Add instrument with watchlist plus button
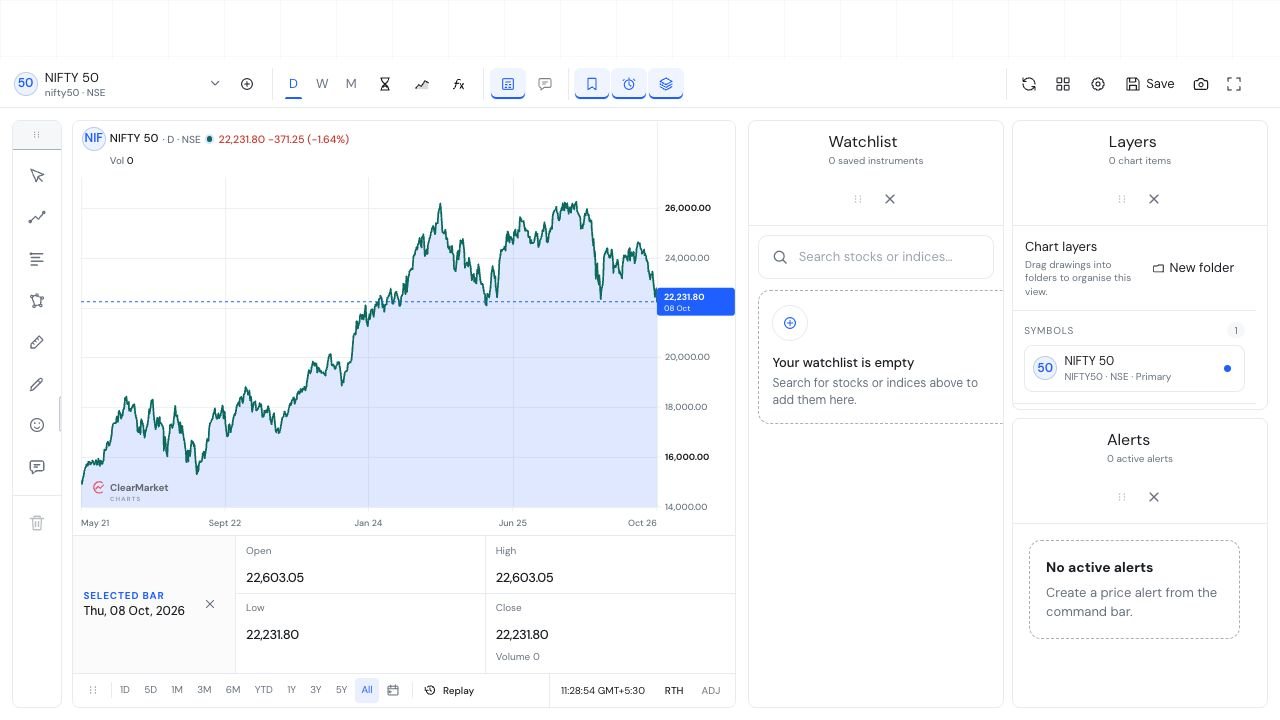Viewport: 1280px width, 720px height. (x=790, y=323)
